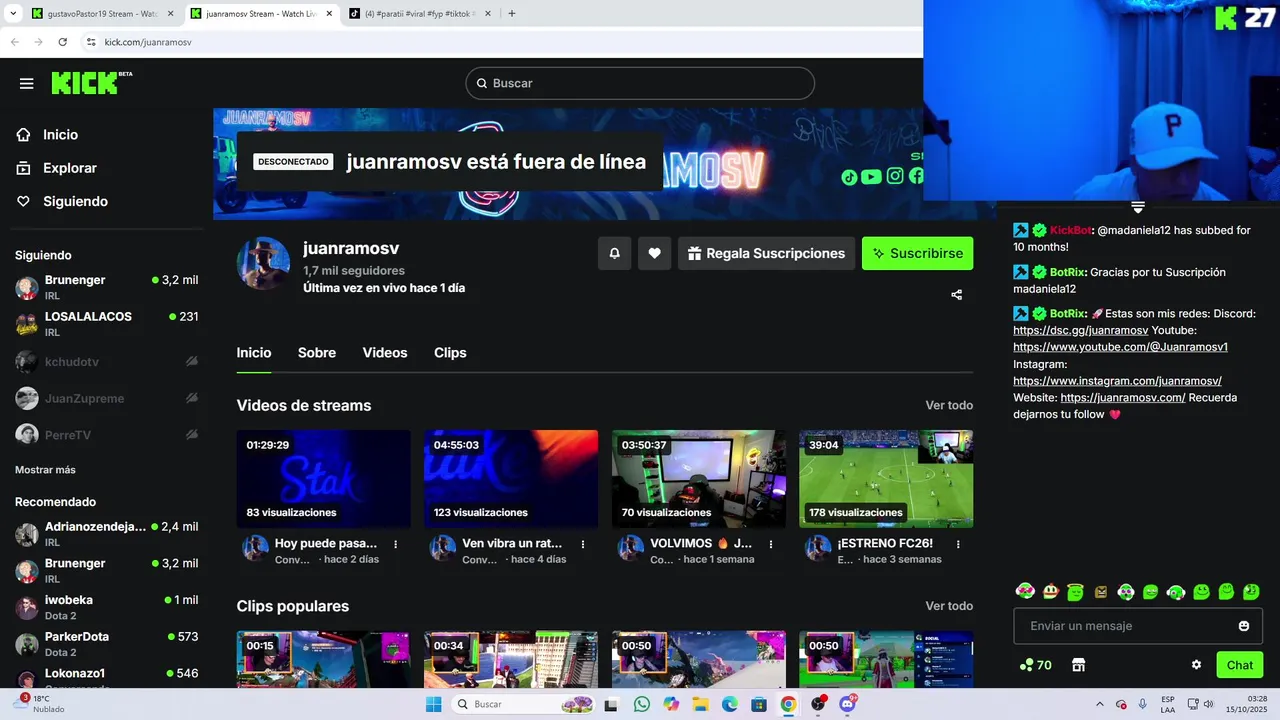Open PerreTV channel in the sidebar
Image resolution: width=1280 pixels, height=720 pixels.
[106, 435]
